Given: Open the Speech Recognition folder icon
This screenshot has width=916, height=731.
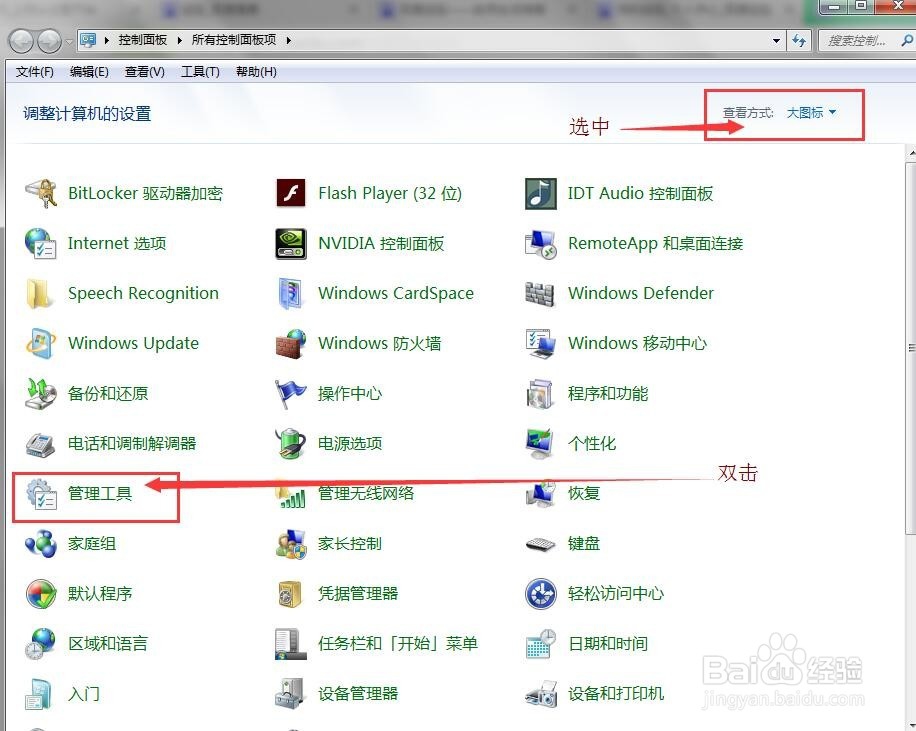Looking at the screenshot, I should [x=40, y=293].
